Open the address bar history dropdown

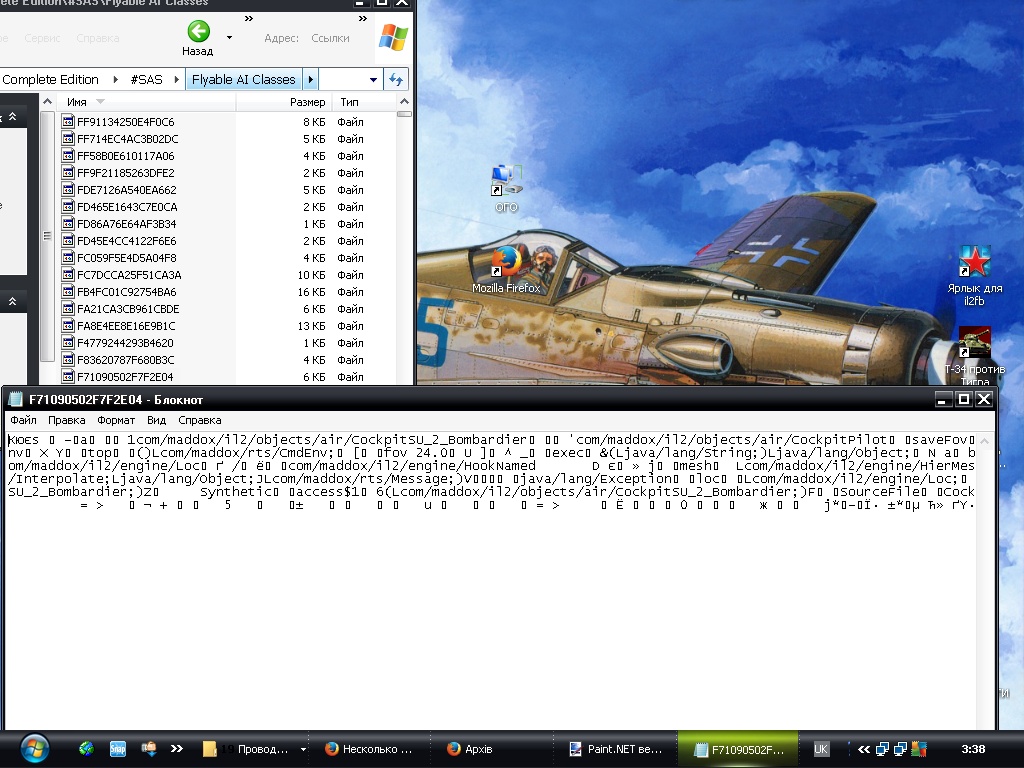(x=373, y=80)
